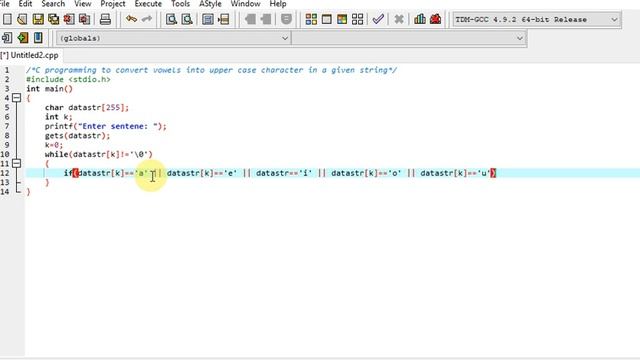Open the Help menu
The height and width of the screenshot is (360, 640).
pos(278,4)
